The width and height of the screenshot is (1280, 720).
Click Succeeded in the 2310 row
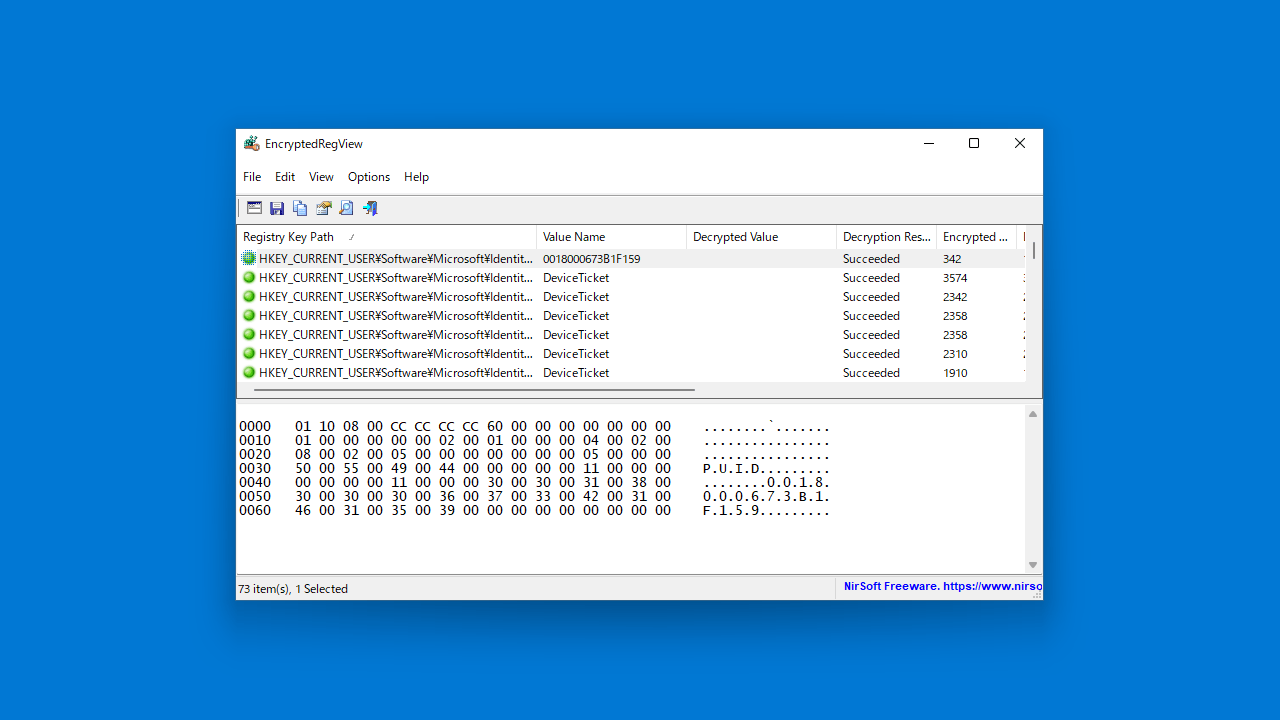[871, 353]
